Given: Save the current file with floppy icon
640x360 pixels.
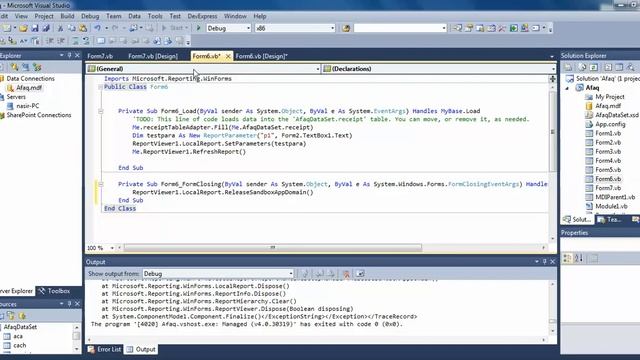Looking at the screenshot, I should (x=35, y=28).
